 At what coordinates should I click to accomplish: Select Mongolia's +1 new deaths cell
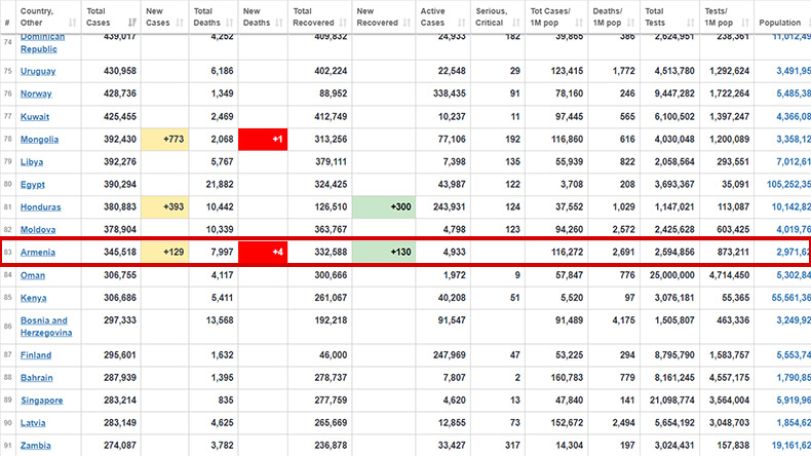(263, 140)
